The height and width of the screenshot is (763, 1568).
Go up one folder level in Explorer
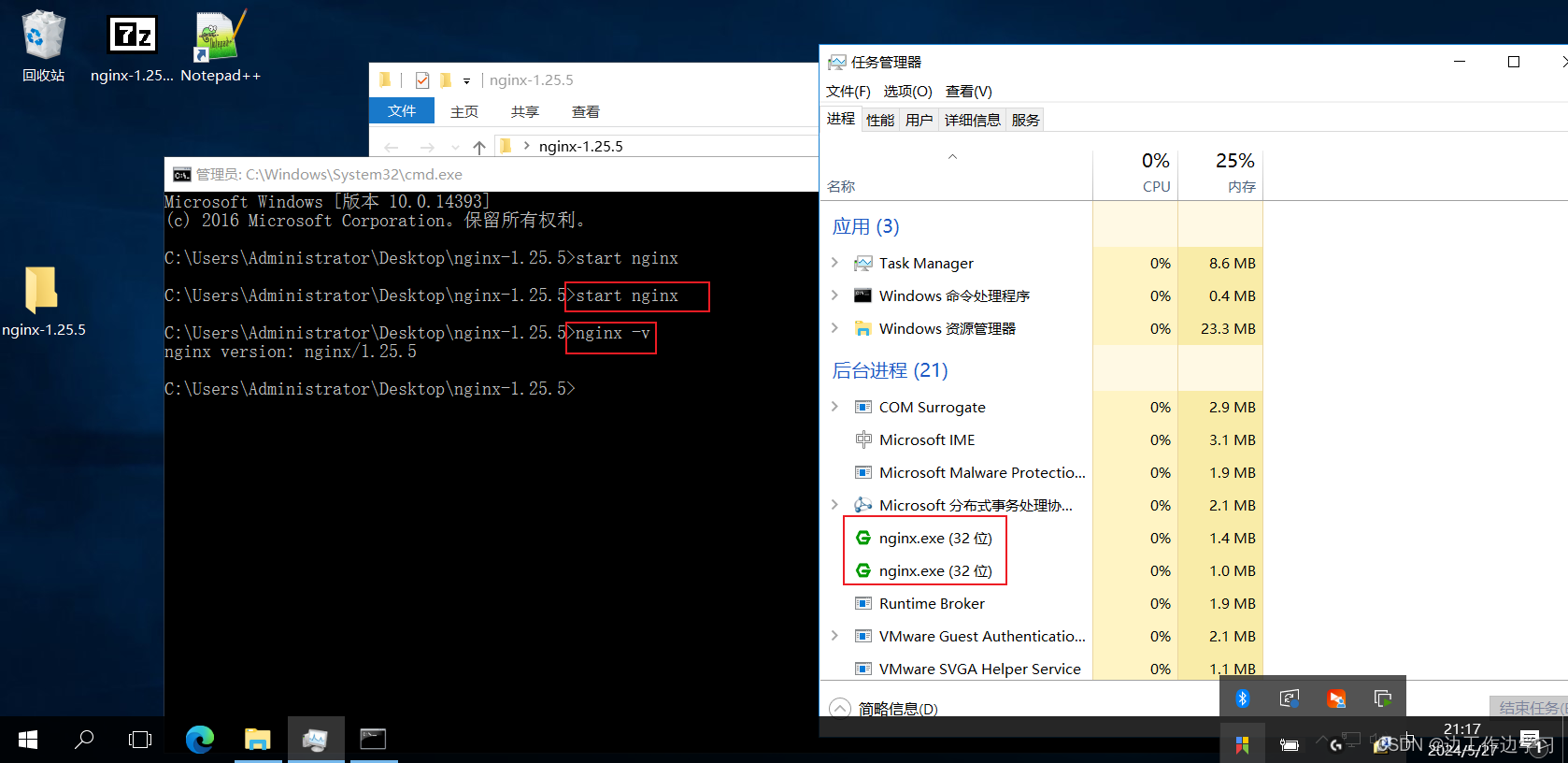[x=479, y=147]
